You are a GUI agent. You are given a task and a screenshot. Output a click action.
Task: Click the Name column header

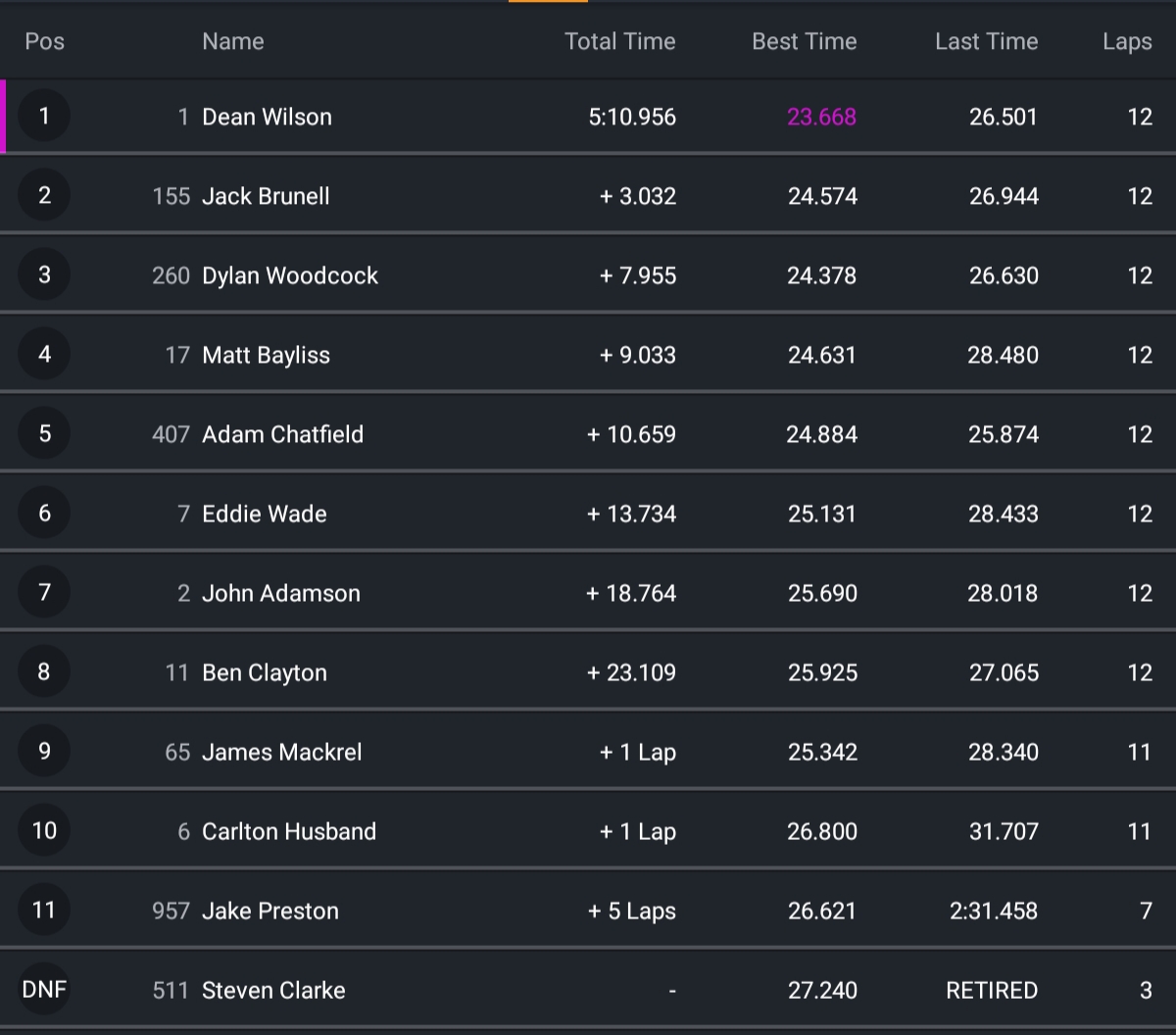(x=232, y=41)
